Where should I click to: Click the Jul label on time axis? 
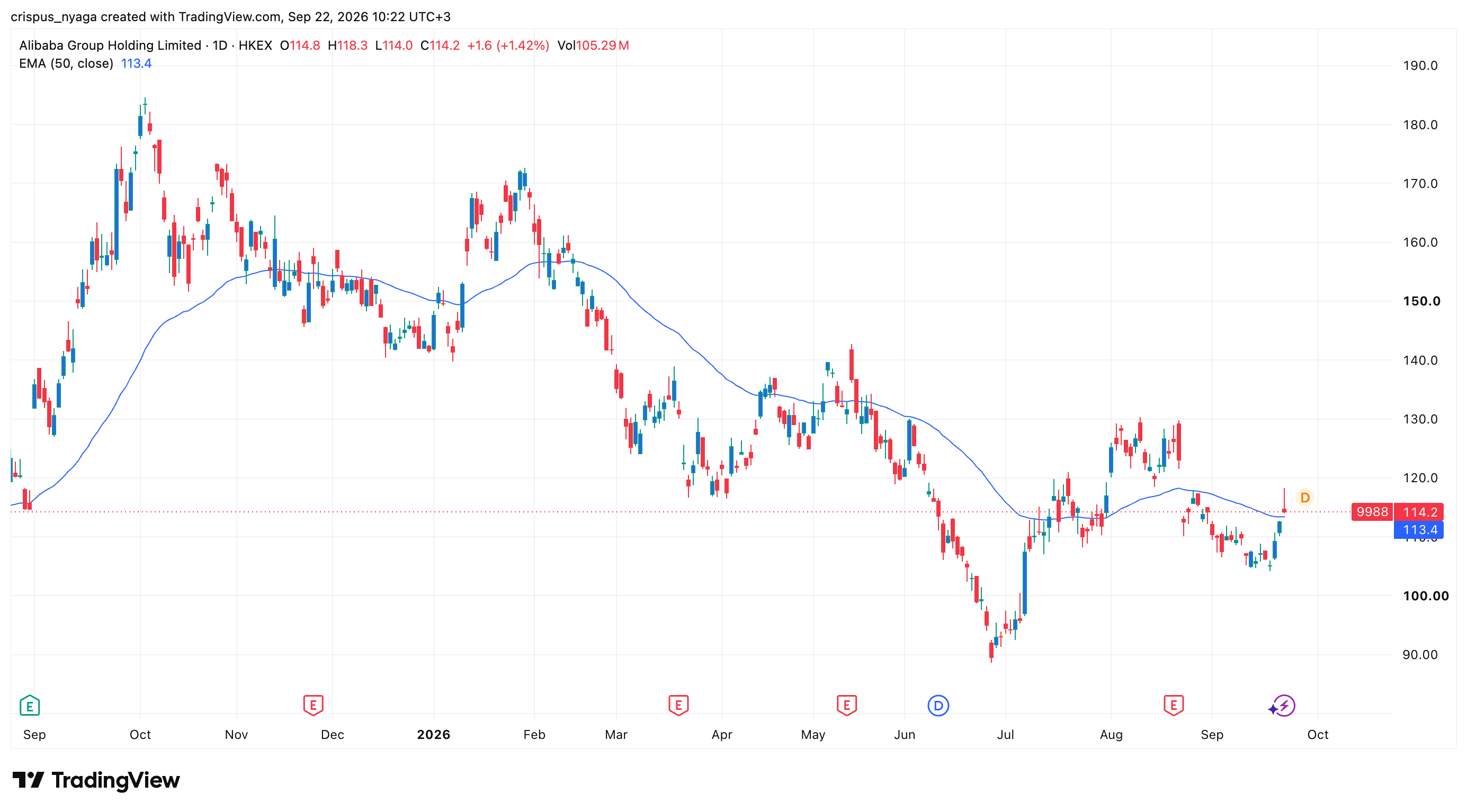(x=1005, y=734)
